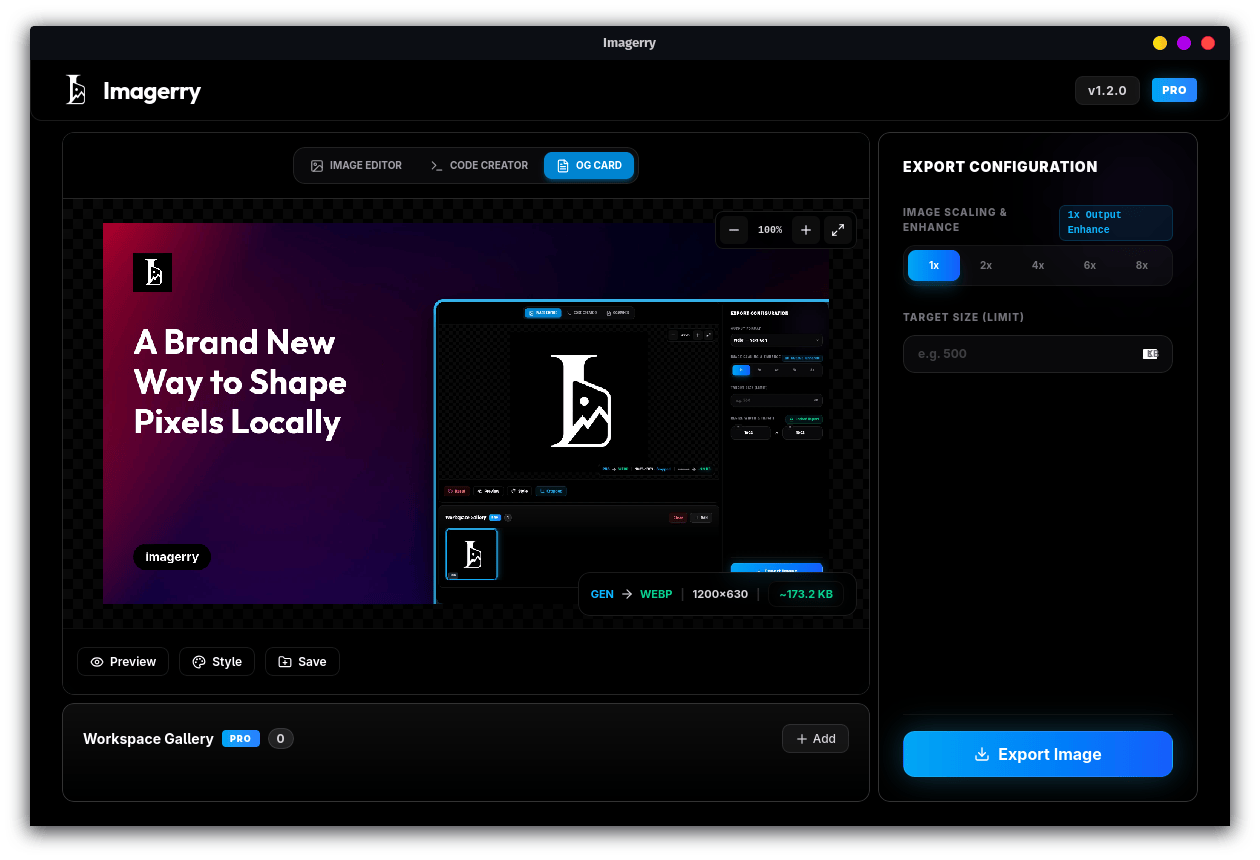Focus the Target Size limit field
Screen dimensions: 1260x860
click(x=1038, y=354)
